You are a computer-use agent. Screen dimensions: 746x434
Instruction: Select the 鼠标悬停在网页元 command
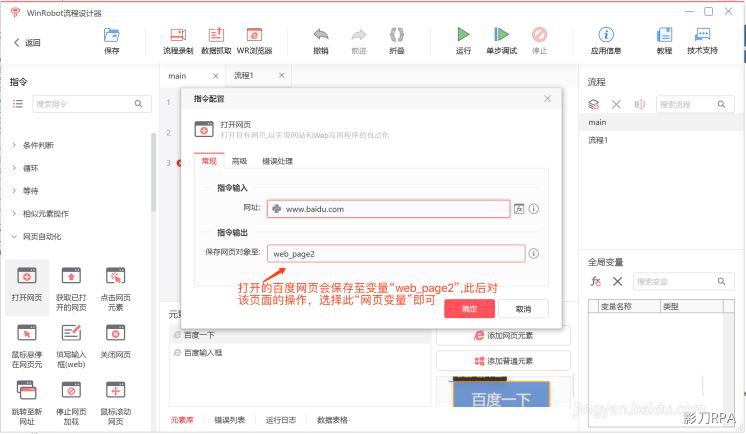pos(27,346)
